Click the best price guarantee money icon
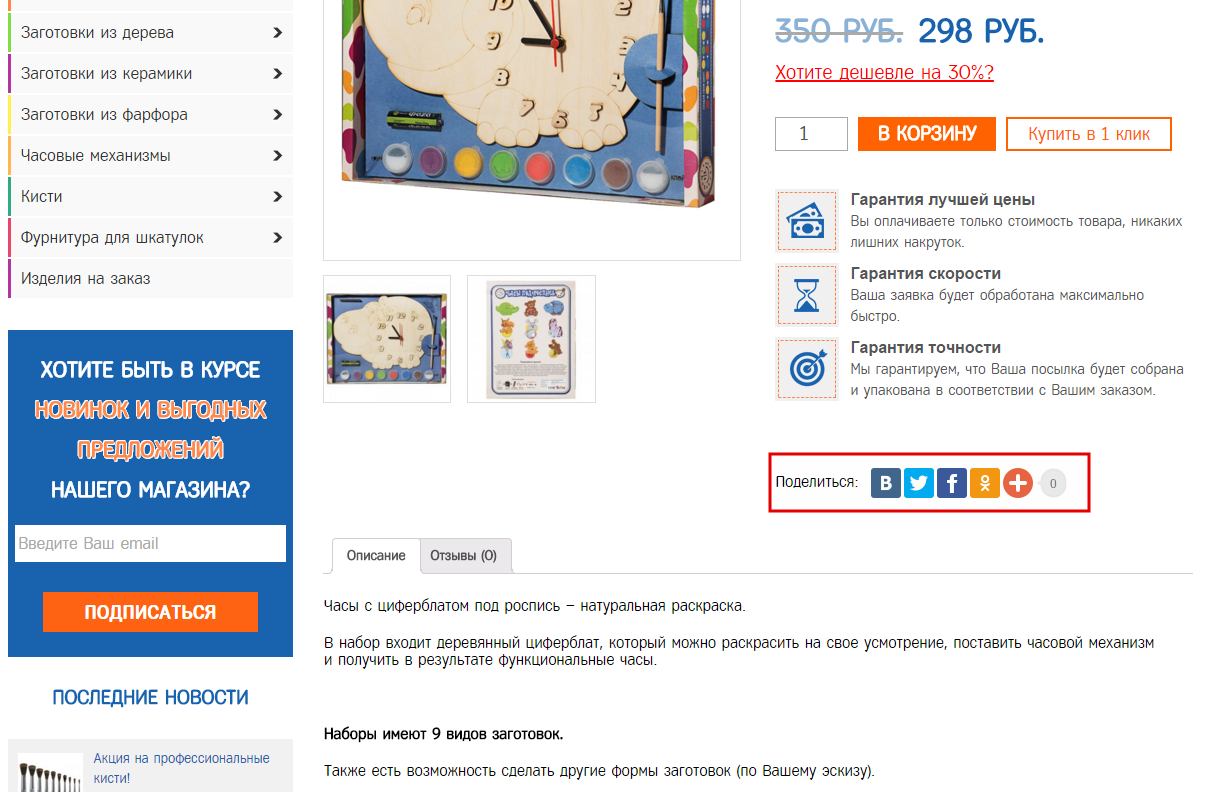Screen dimensions: 1206x792 coord(807,221)
